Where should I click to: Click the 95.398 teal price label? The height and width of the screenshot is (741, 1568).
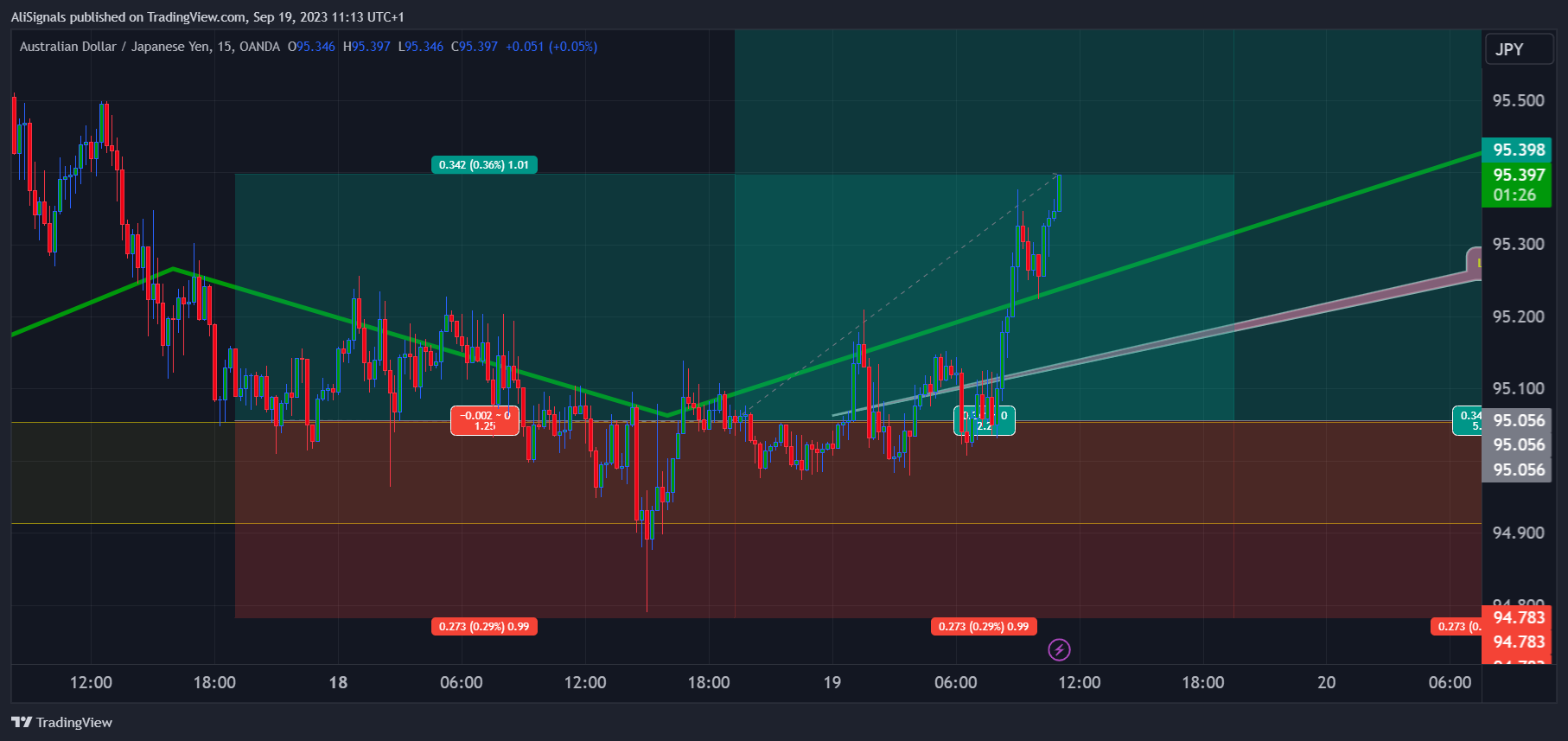1517,150
